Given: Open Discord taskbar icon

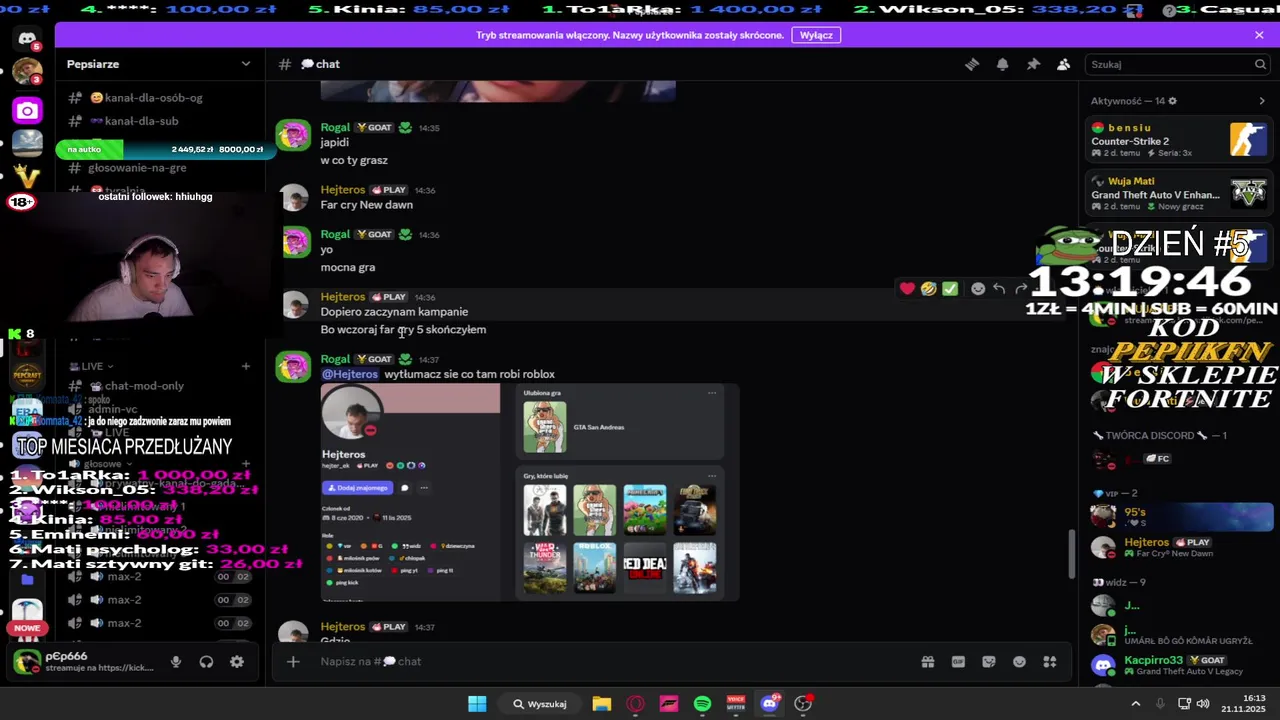Looking at the screenshot, I should point(769,704).
